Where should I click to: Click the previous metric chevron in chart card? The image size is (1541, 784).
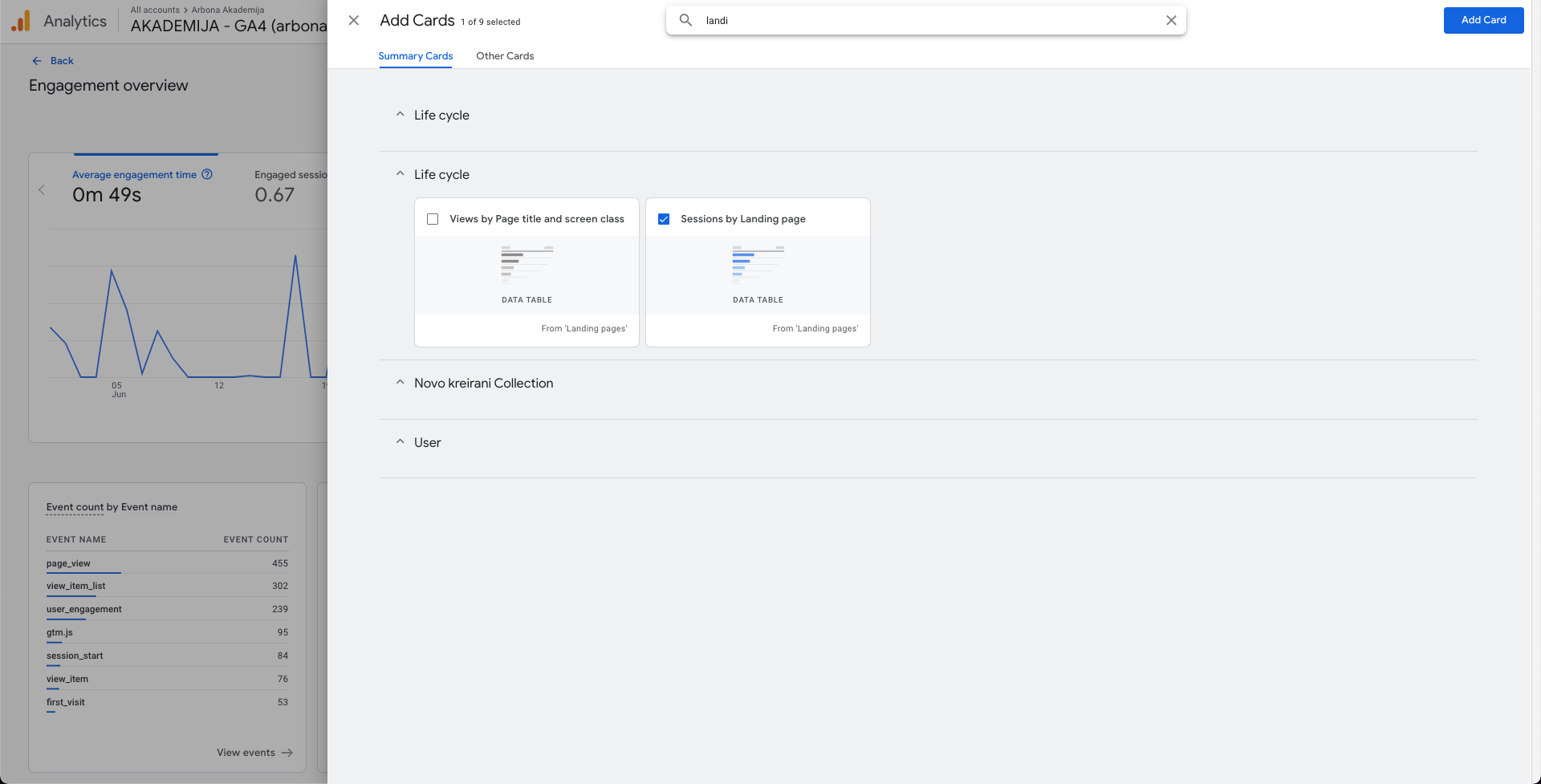[42, 190]
